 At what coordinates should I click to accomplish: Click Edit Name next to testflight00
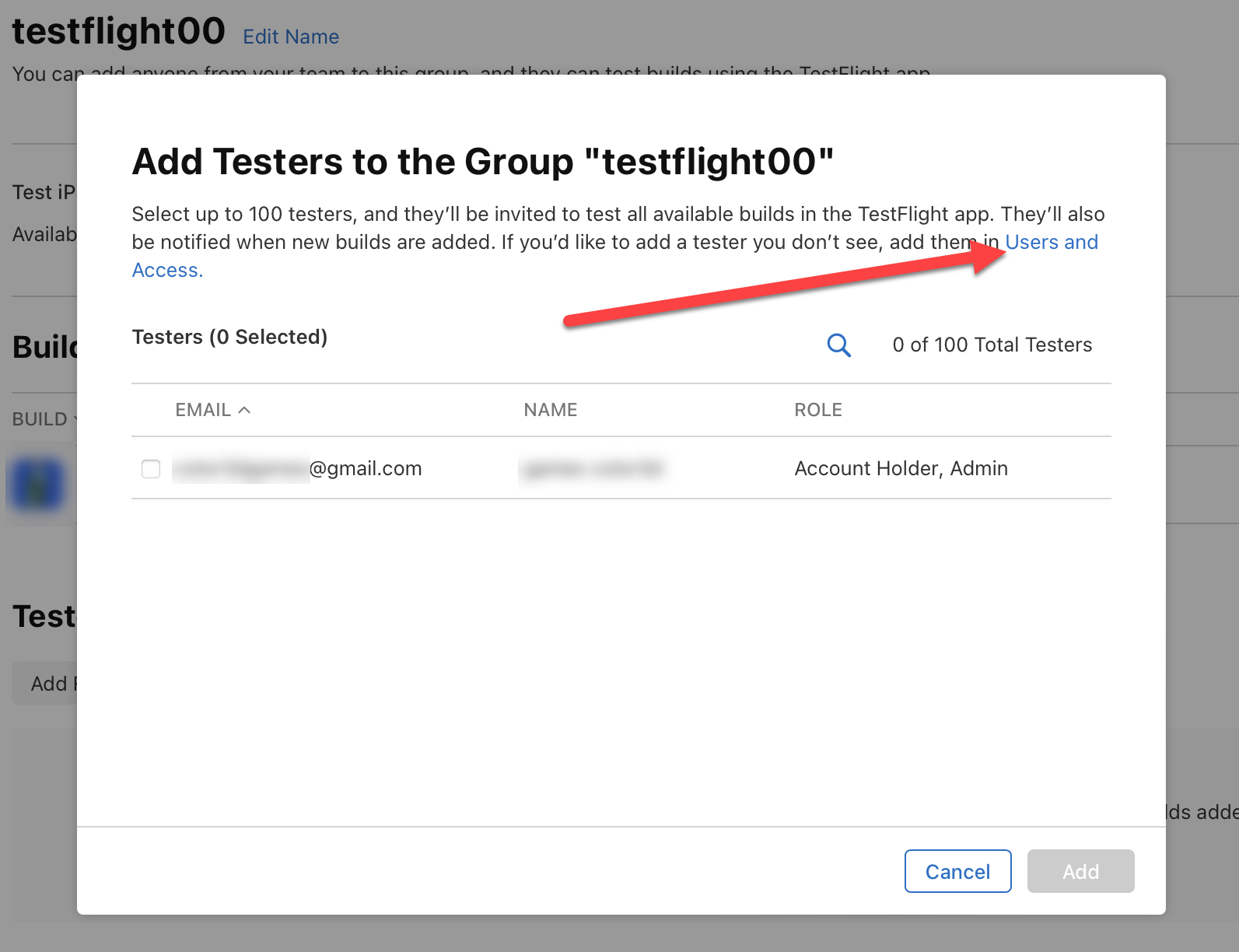coord(291,37)
